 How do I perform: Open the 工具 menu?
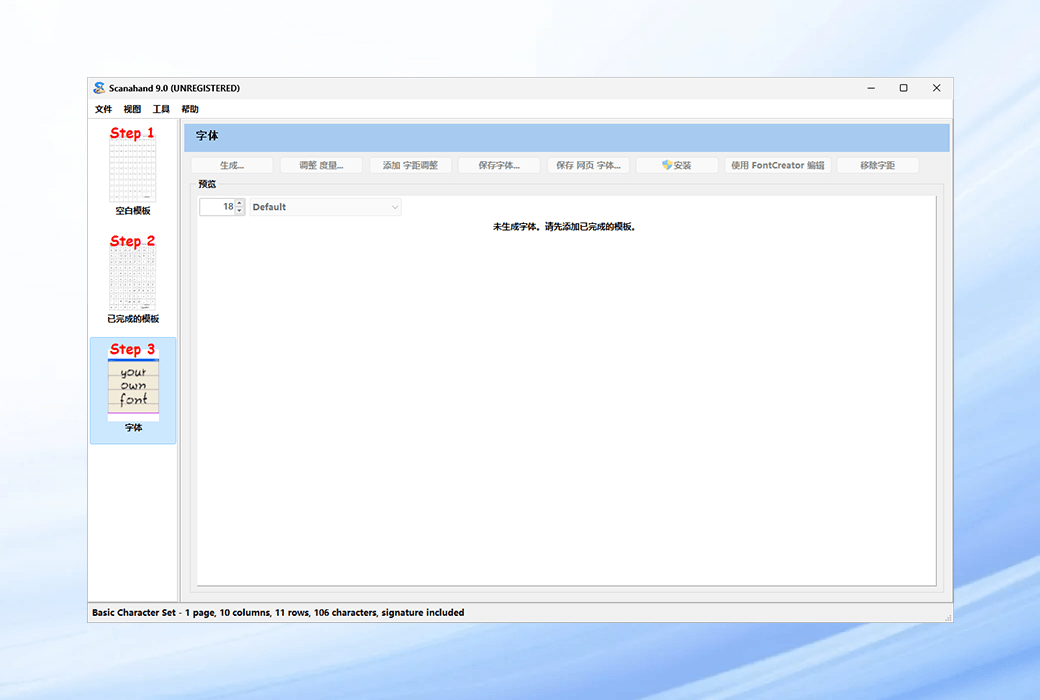(x=161, y=109)
